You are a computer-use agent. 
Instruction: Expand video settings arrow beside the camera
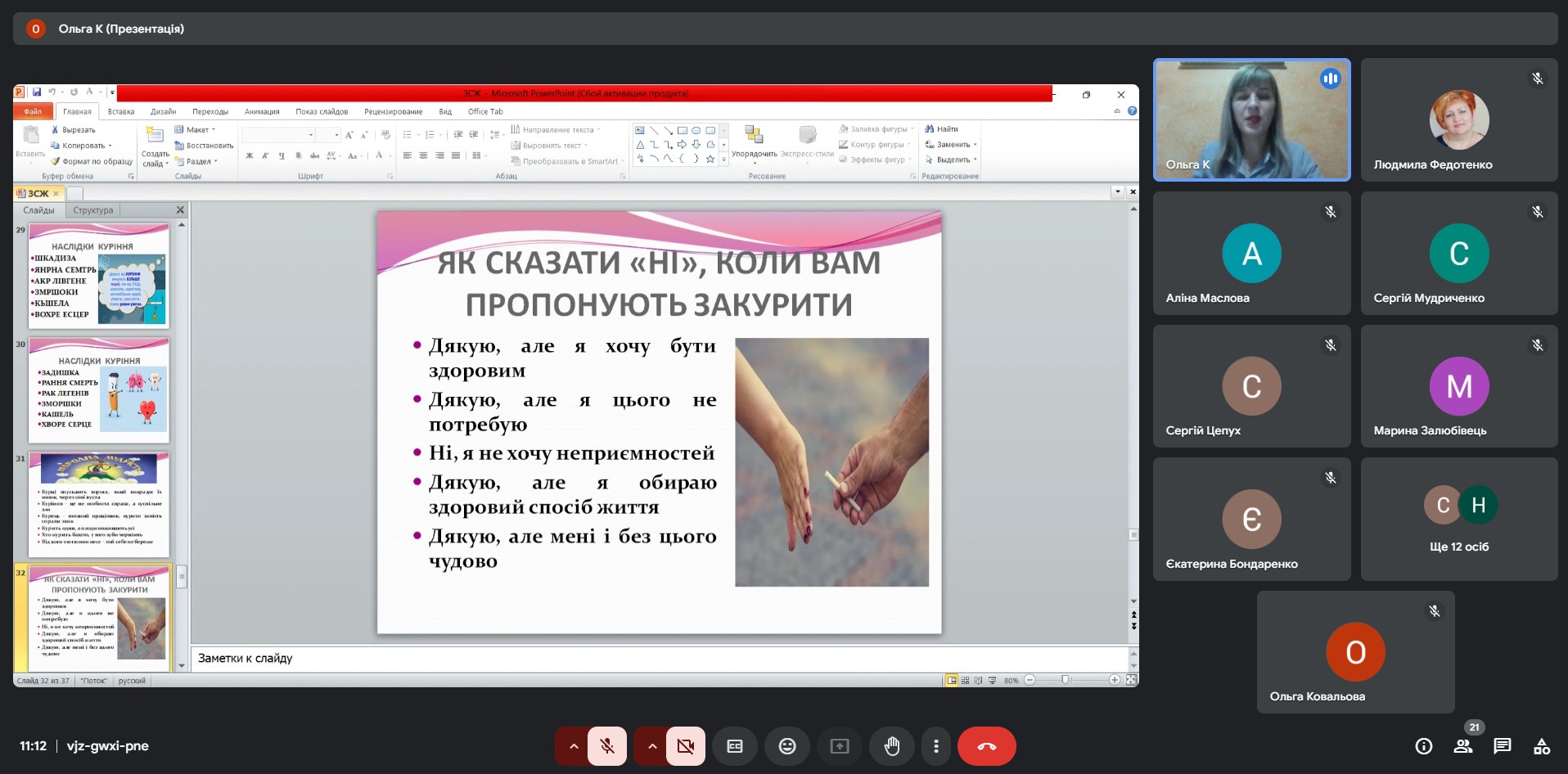(652, 746)
